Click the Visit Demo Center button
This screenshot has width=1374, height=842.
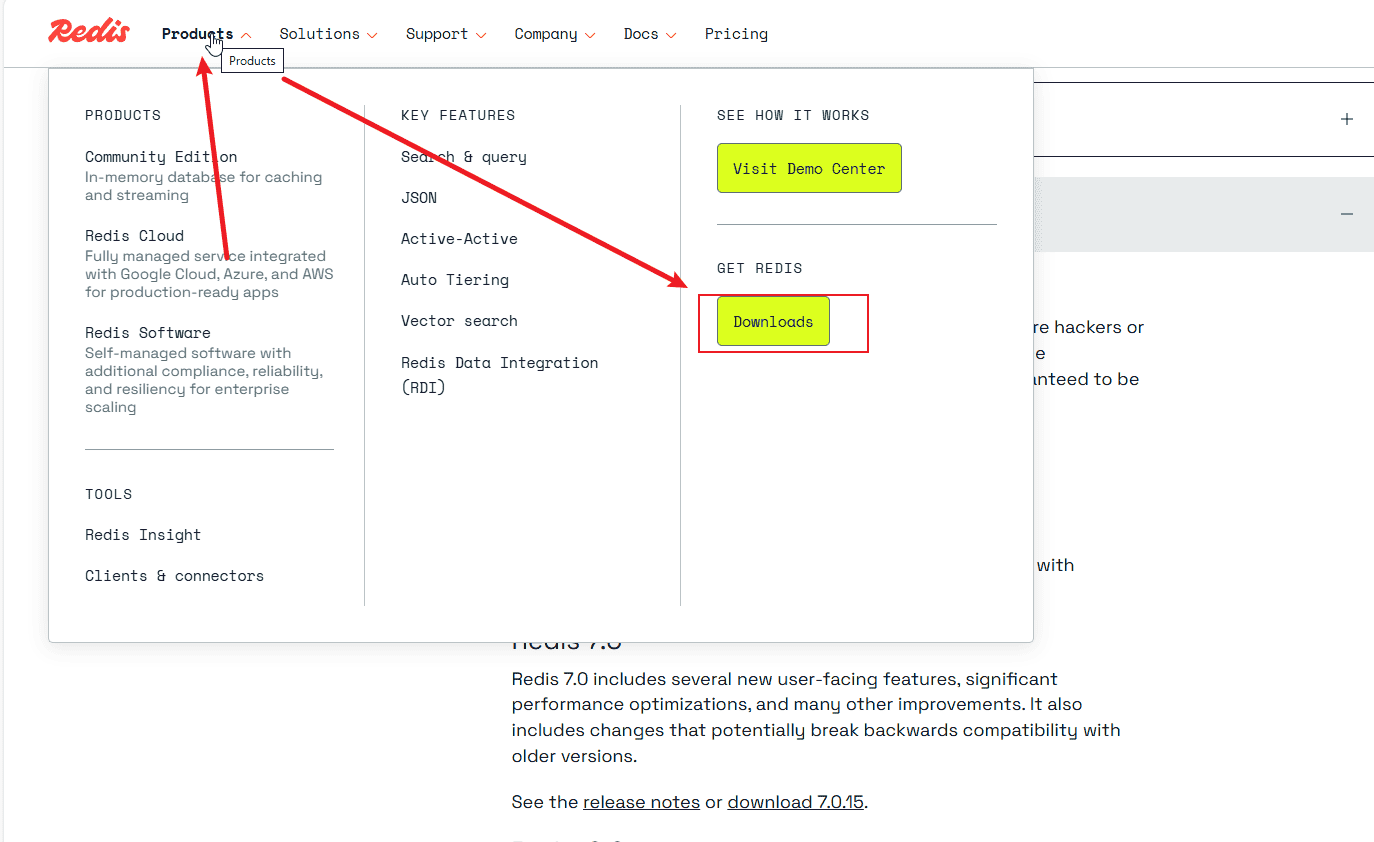pos(808,168)
